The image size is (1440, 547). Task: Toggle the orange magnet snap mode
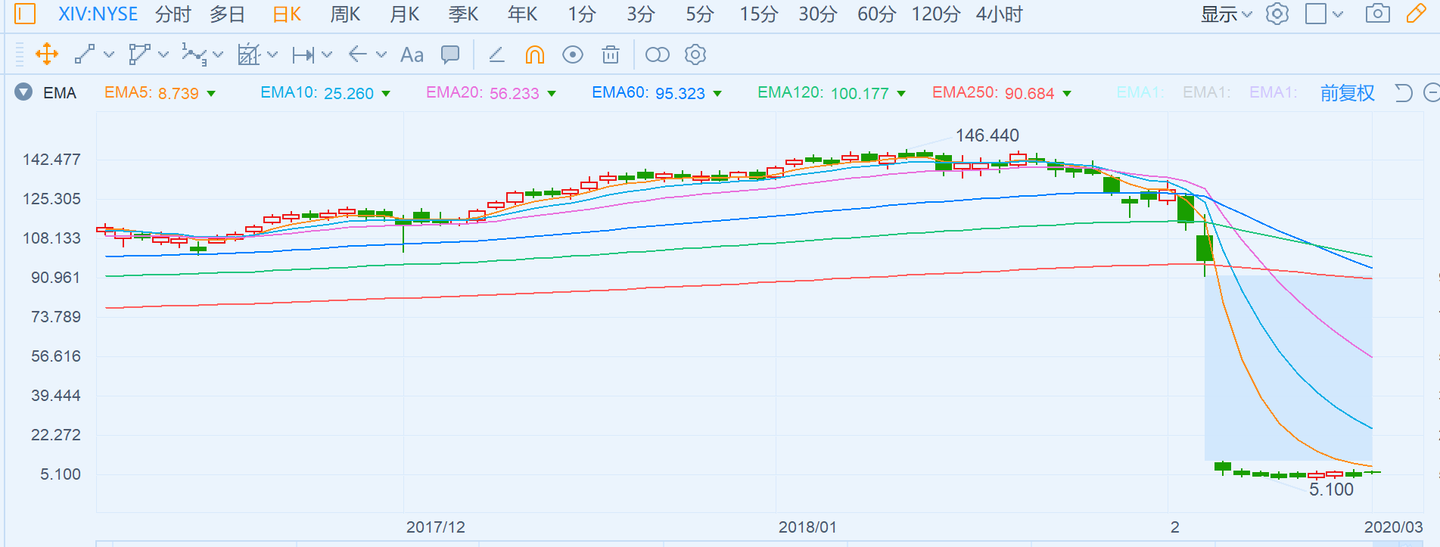coord(535,54)
